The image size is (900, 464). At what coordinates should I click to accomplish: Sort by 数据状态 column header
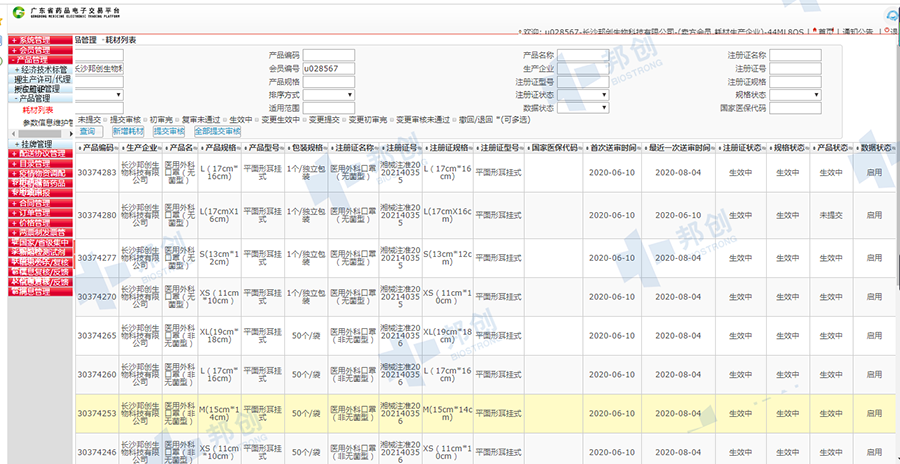894,148
